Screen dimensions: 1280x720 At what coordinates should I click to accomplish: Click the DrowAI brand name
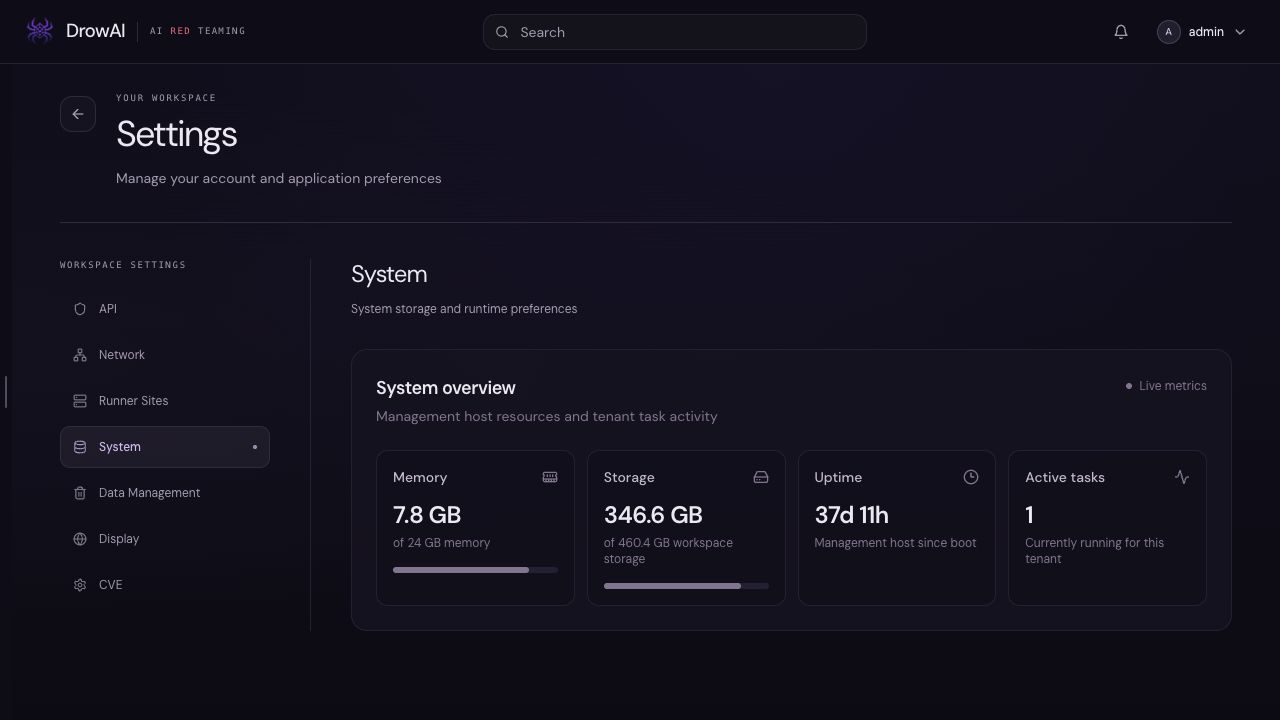pyautogui.click(x=95, y=31)
